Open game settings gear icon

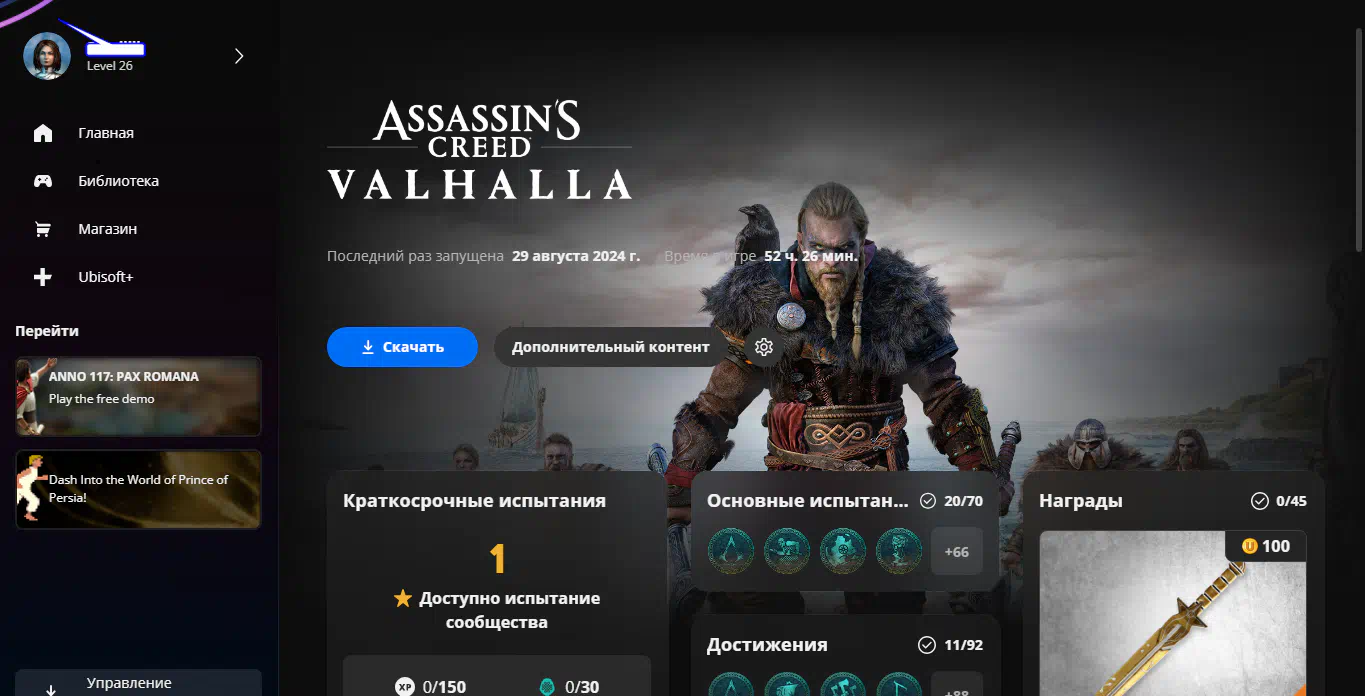click(x=764, y=347)
